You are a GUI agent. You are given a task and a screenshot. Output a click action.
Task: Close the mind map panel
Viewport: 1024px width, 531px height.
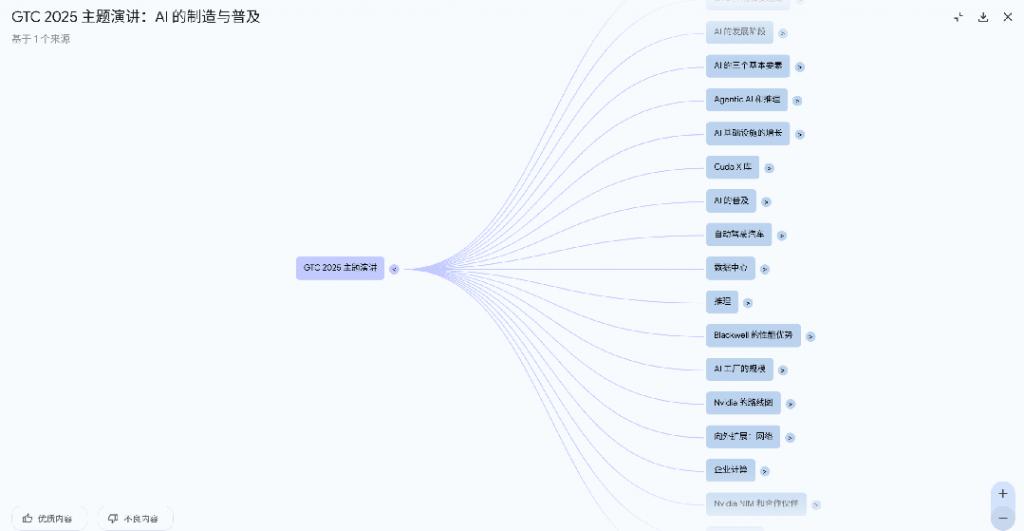1008,17
